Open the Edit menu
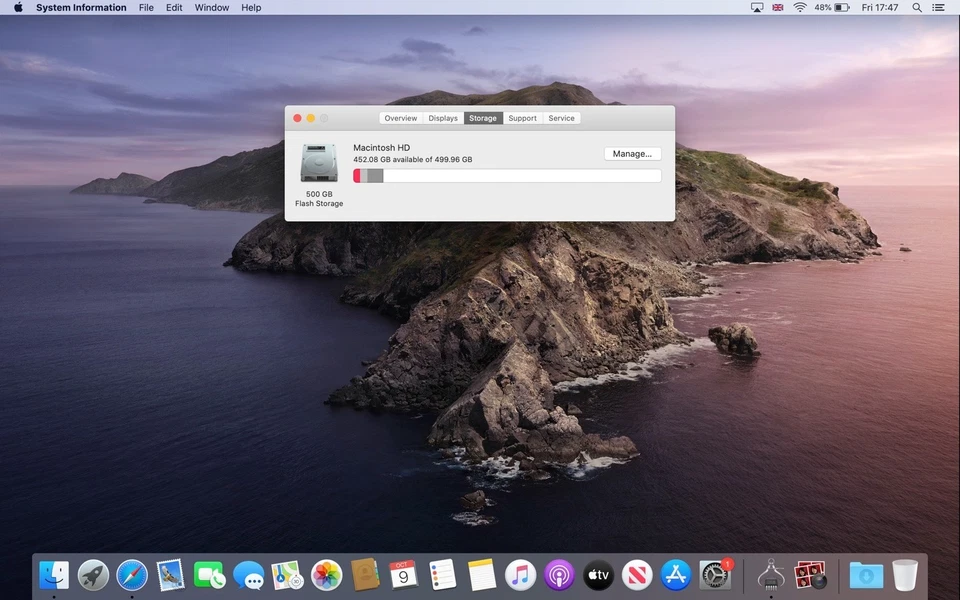Viewport: 960px width, 600px height. pyautogui.click(x=174, y=7)
